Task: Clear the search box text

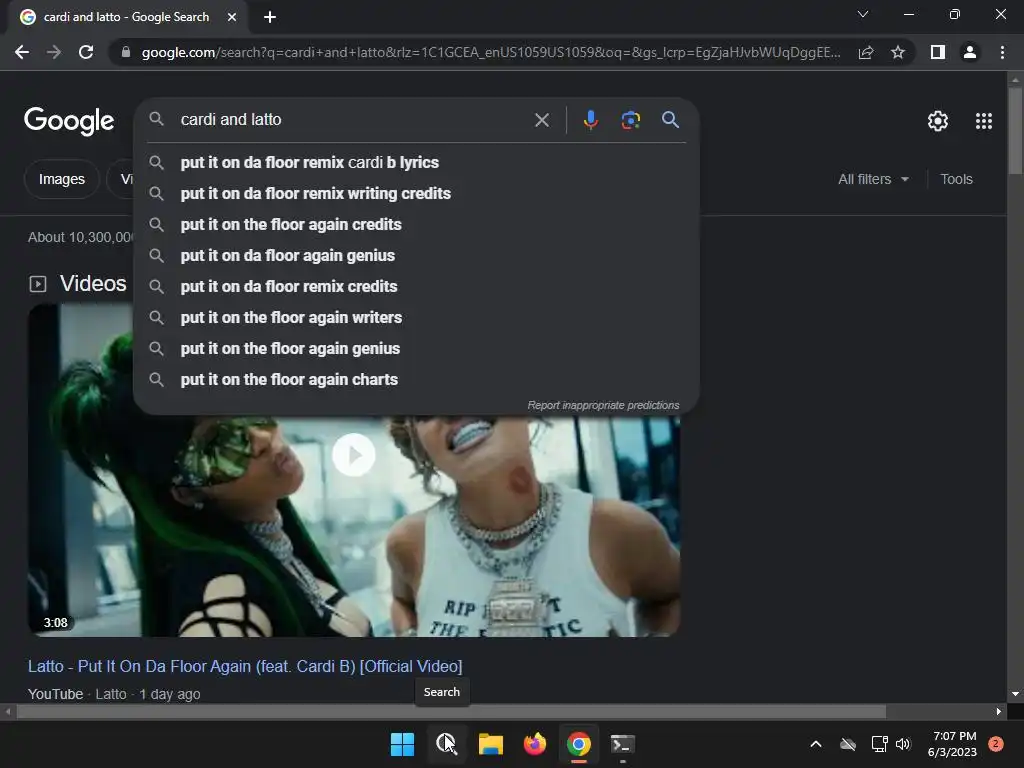Action: 541,120
